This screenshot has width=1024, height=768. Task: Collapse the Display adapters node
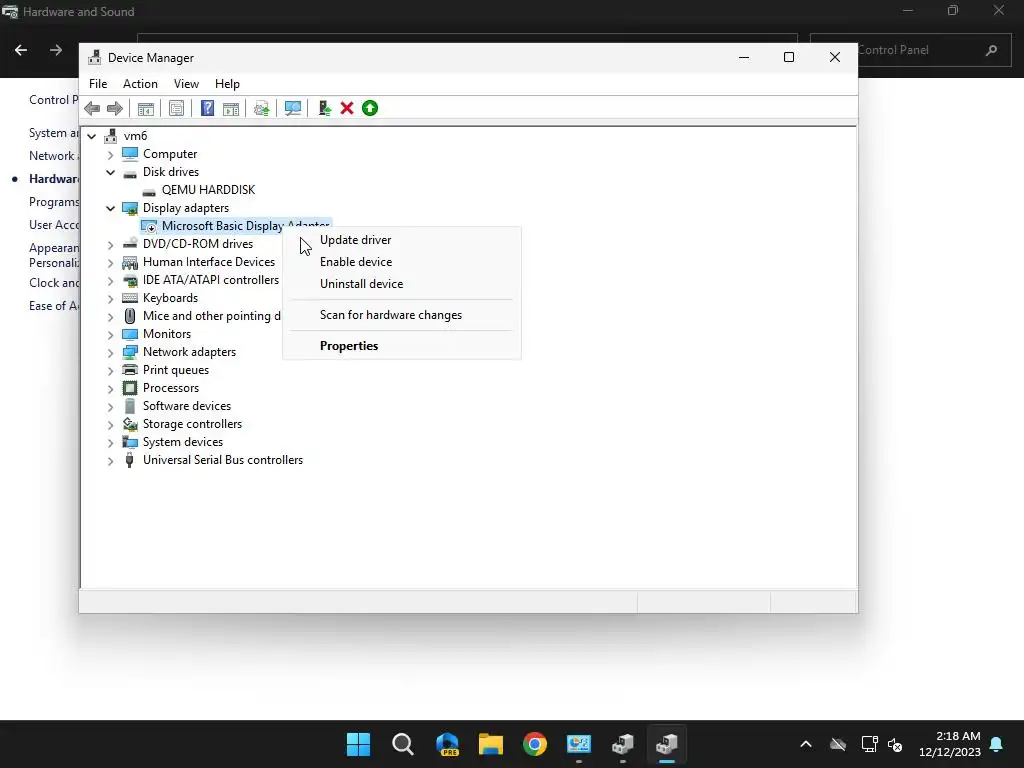[x=110, y=208]
